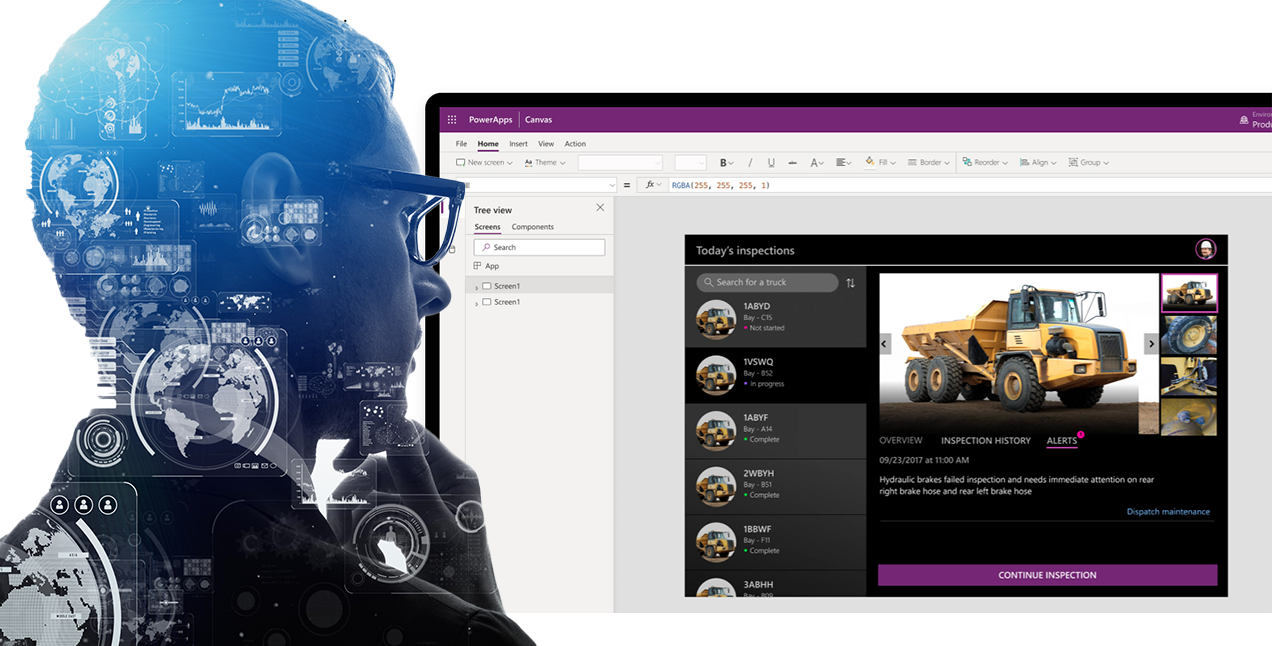The height and width of the screenshot is (646, 1280).
Task: Select the tire photo thumbnail
Action: click(x=1189, y=335)
